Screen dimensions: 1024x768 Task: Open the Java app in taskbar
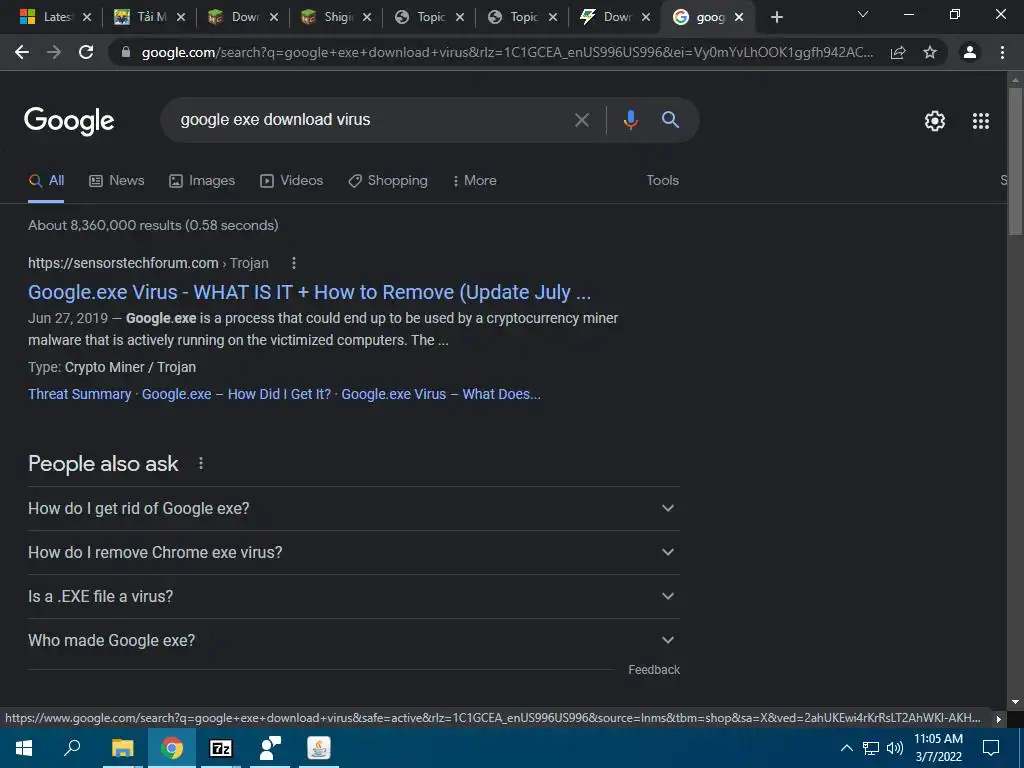319,748
